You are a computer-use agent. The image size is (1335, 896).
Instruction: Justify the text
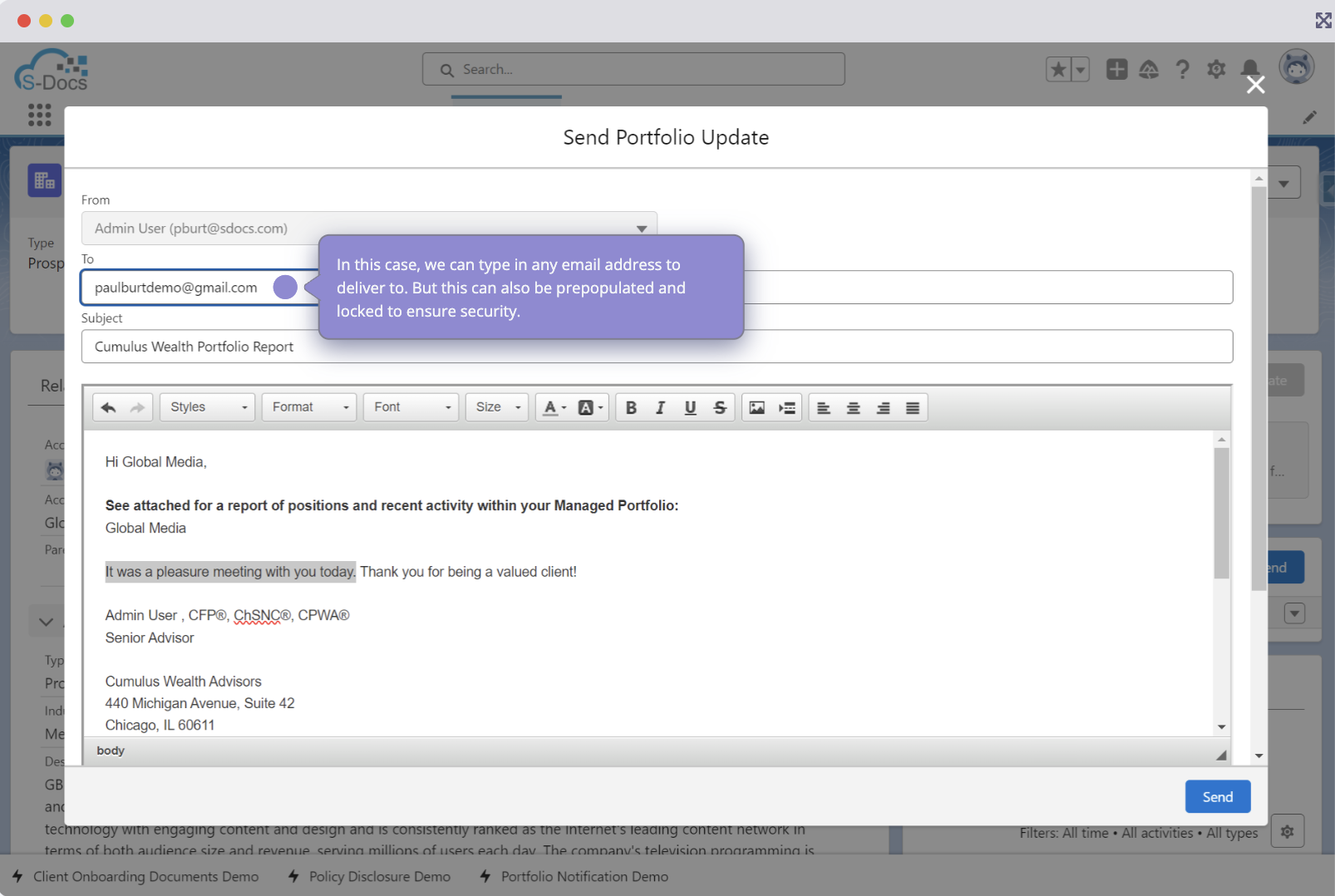pyautogui.click(x=913, y=407)
